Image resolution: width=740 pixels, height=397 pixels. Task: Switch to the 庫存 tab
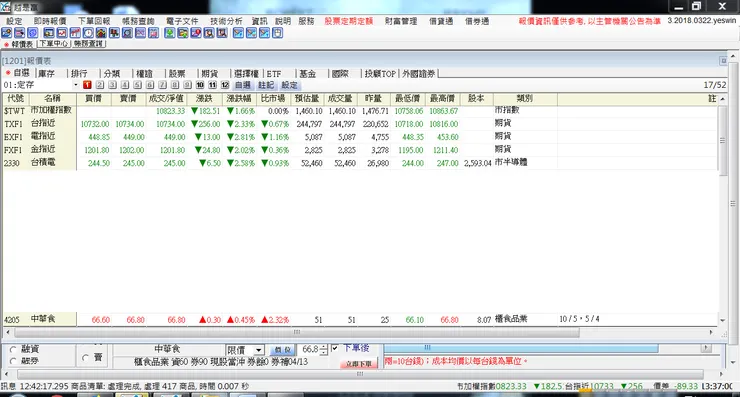[47, 74]
